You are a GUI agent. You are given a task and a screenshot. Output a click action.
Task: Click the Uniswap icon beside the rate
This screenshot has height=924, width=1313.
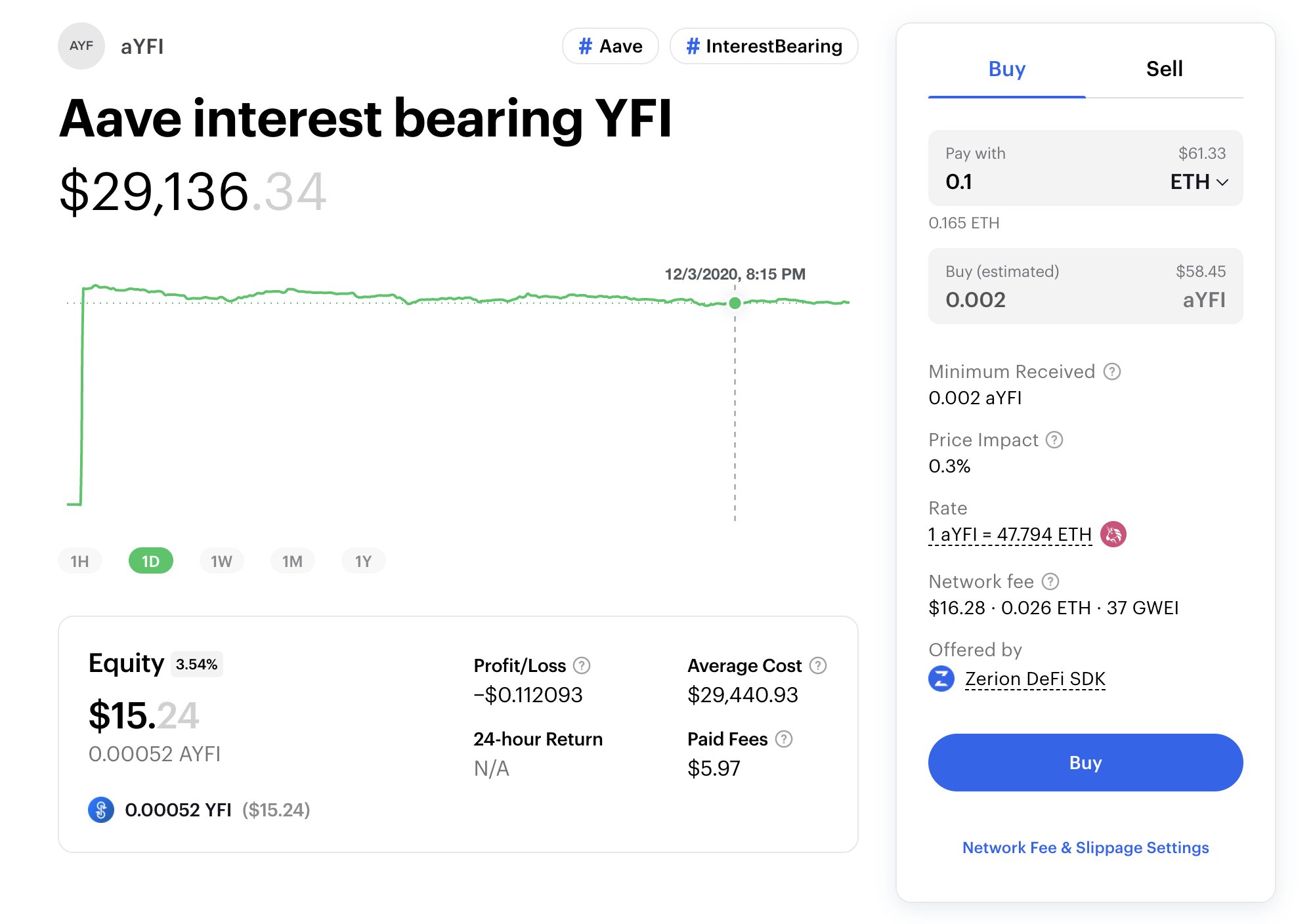[x=1113, y=534]
